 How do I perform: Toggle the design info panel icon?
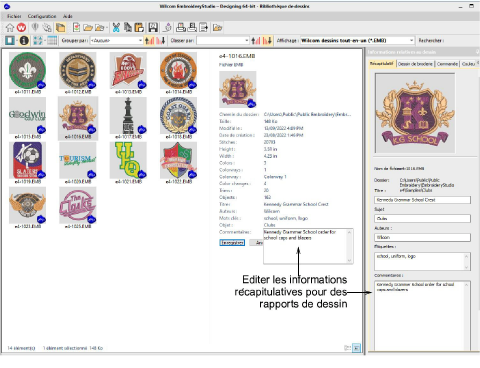pyautogui.click(x=24, y=40)
